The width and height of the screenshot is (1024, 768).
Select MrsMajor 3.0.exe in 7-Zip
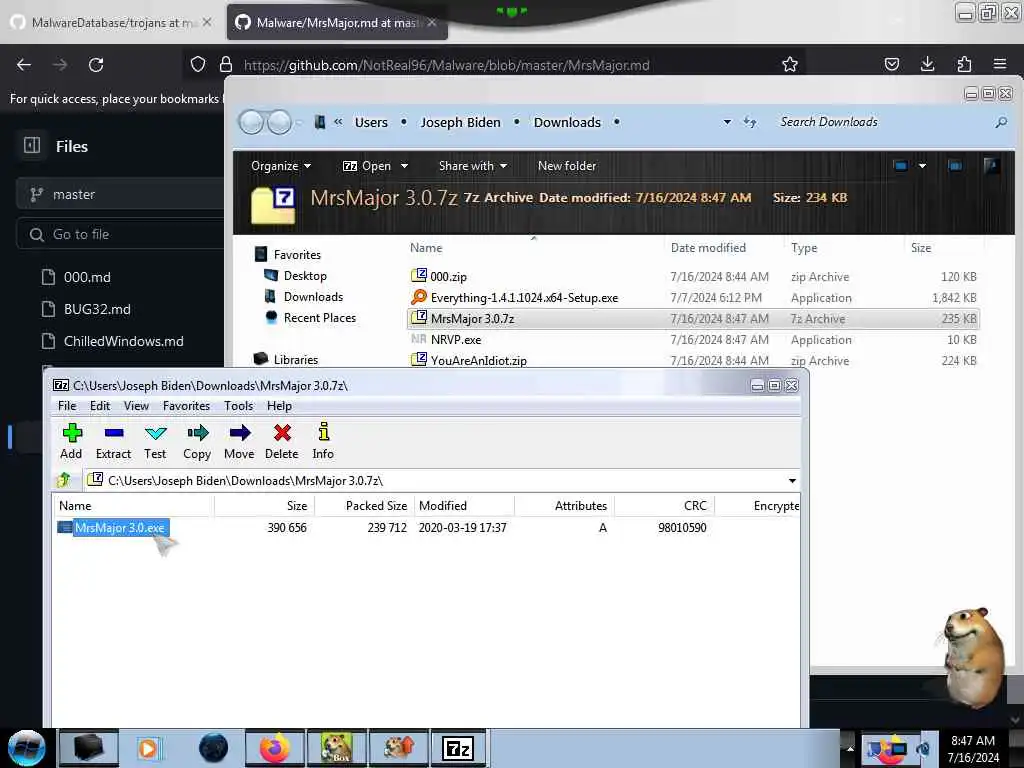coord(120,528)
